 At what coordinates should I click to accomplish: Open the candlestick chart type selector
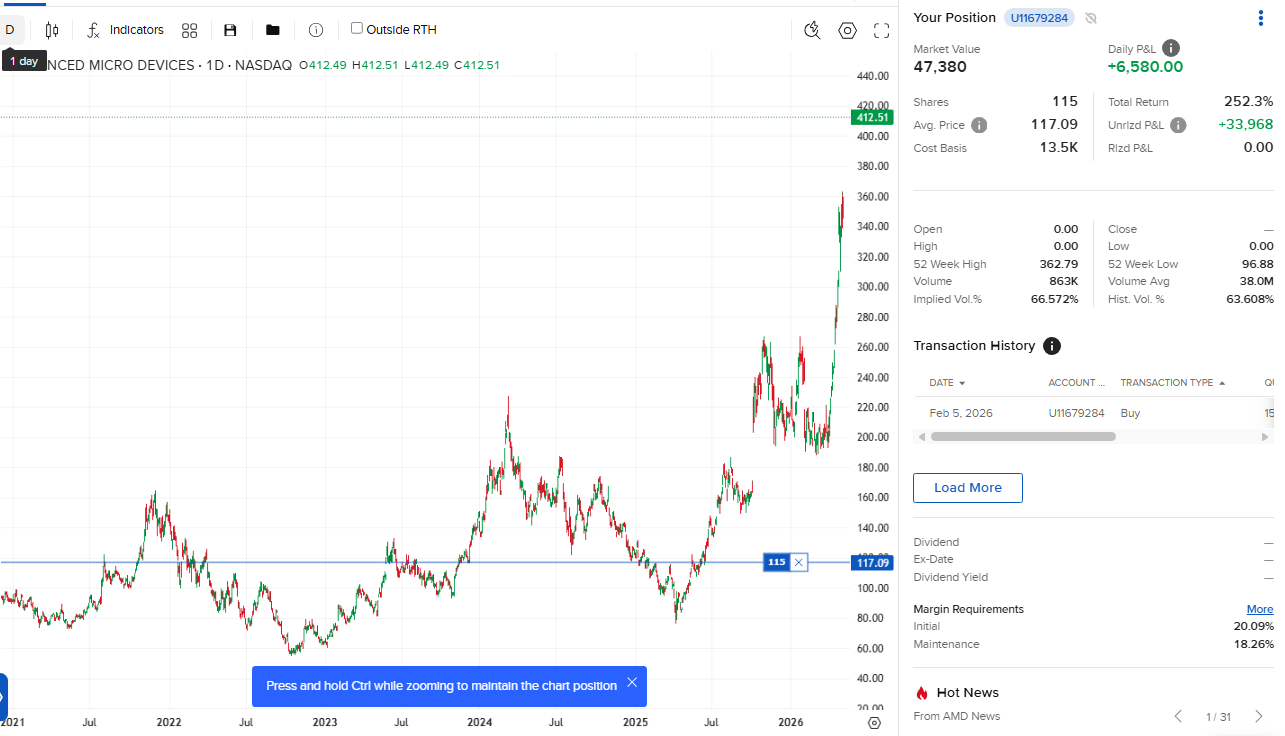pos(52,30)
